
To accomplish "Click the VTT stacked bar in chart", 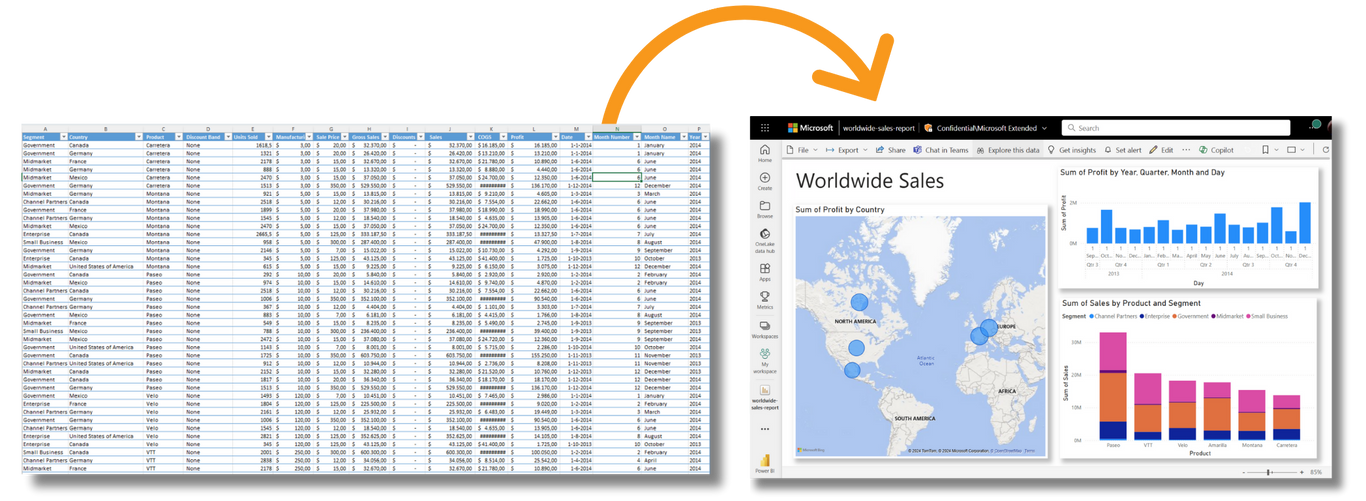I will (x=1147, y=408).
